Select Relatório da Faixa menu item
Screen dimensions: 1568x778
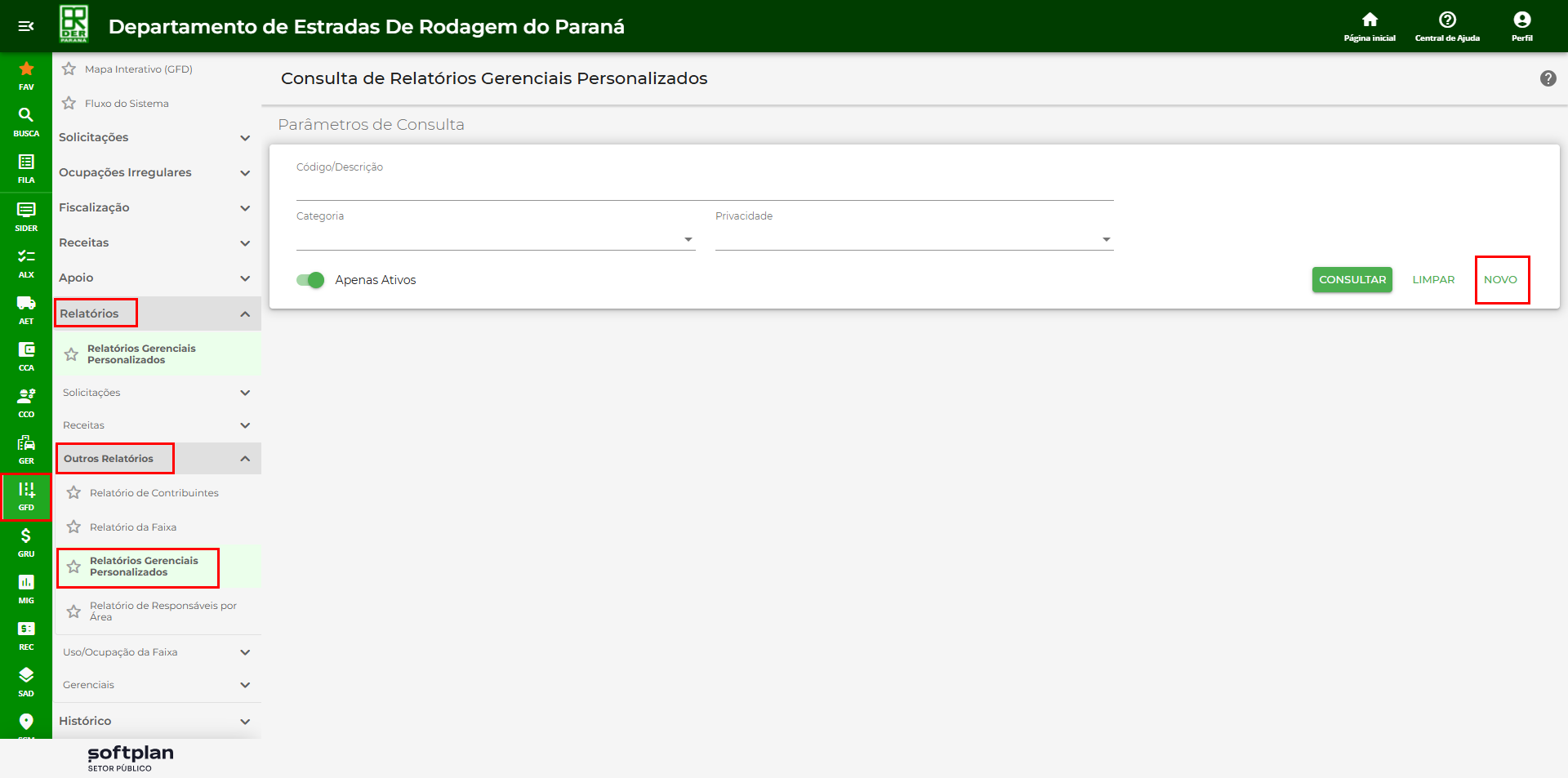pos(133,527)
